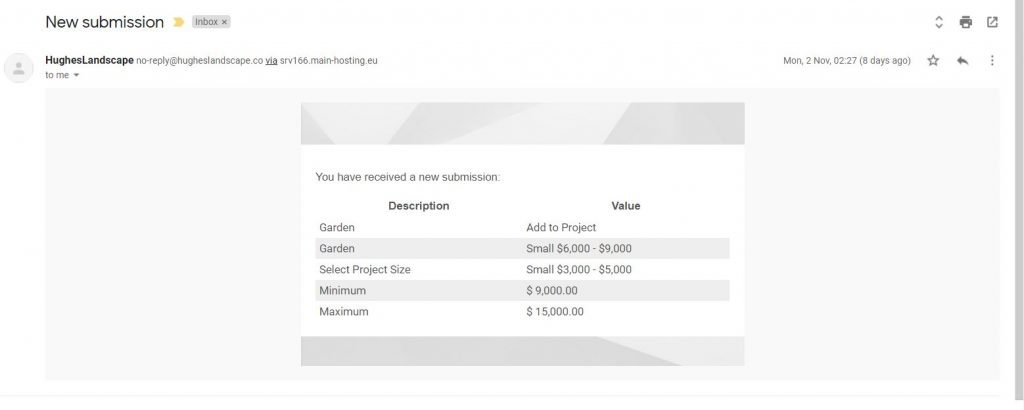This screenshot has height=410, width=1024.
Task: Toggle the yellow importance marker
Action: point(179,22)
